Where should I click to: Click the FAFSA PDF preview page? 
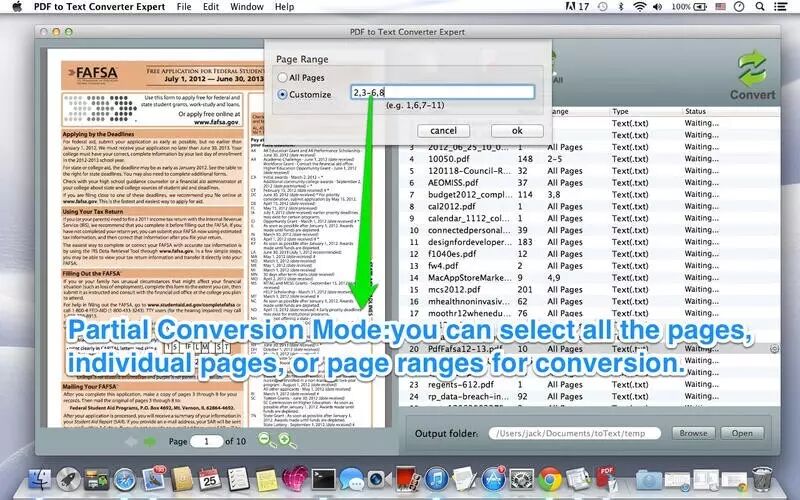pos(216,238)
